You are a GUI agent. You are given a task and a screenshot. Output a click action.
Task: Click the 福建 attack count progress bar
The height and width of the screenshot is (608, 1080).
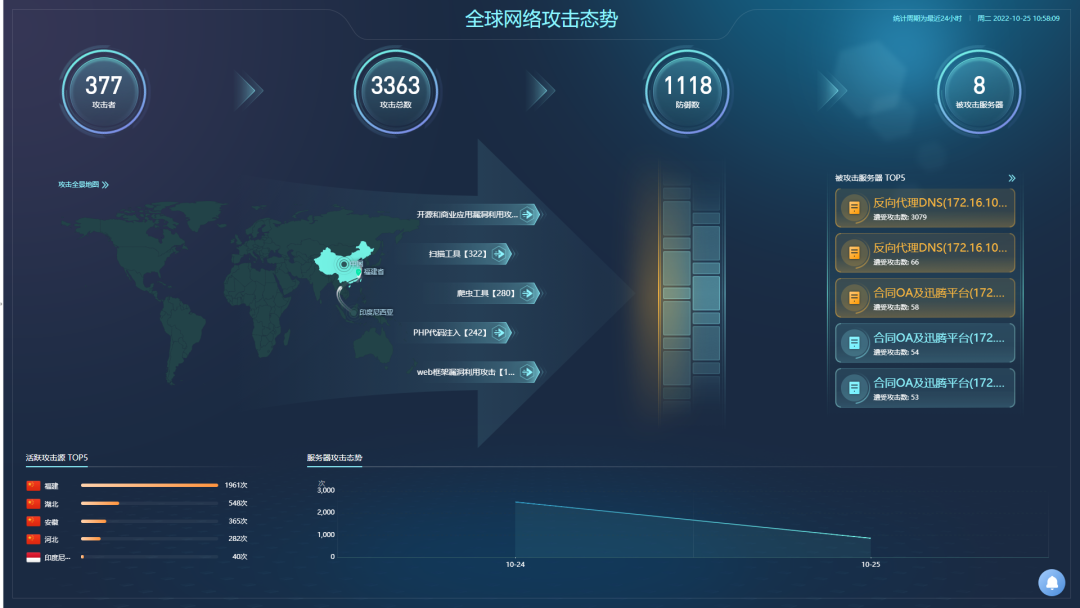coord(148,484)
